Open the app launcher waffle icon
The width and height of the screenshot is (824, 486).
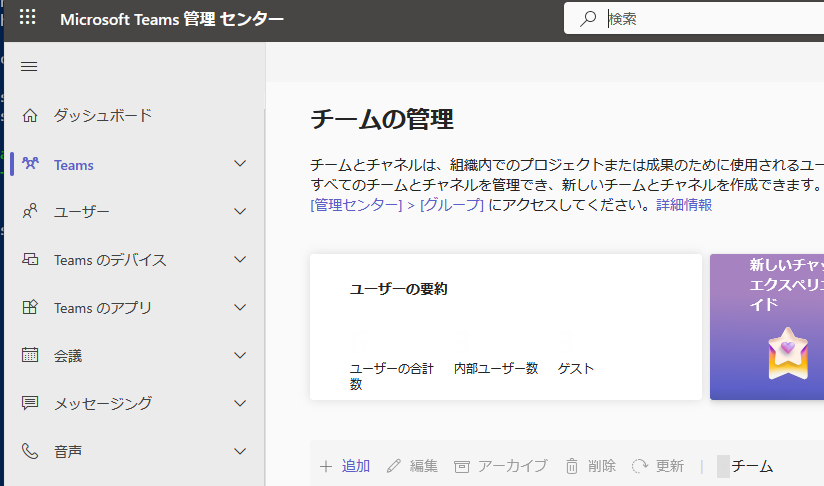(x=27, y=17)
